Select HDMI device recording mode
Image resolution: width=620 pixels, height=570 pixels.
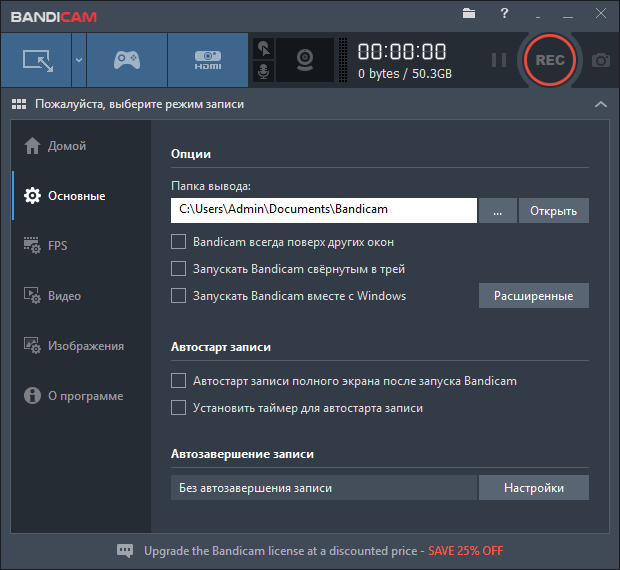click(x=207, y=60)
